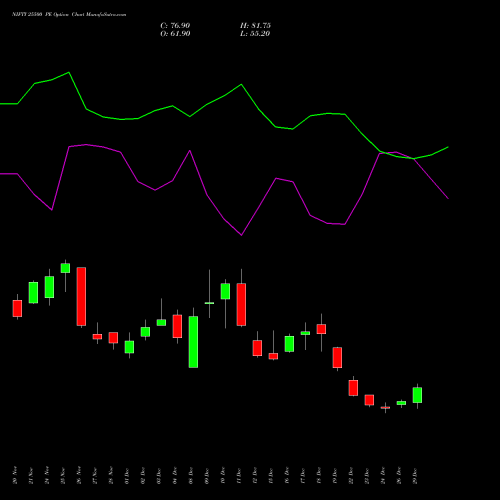The image size is (500, 500).
Task: Click the open value 'O: 61.90'
Action: tap(175, 34)
